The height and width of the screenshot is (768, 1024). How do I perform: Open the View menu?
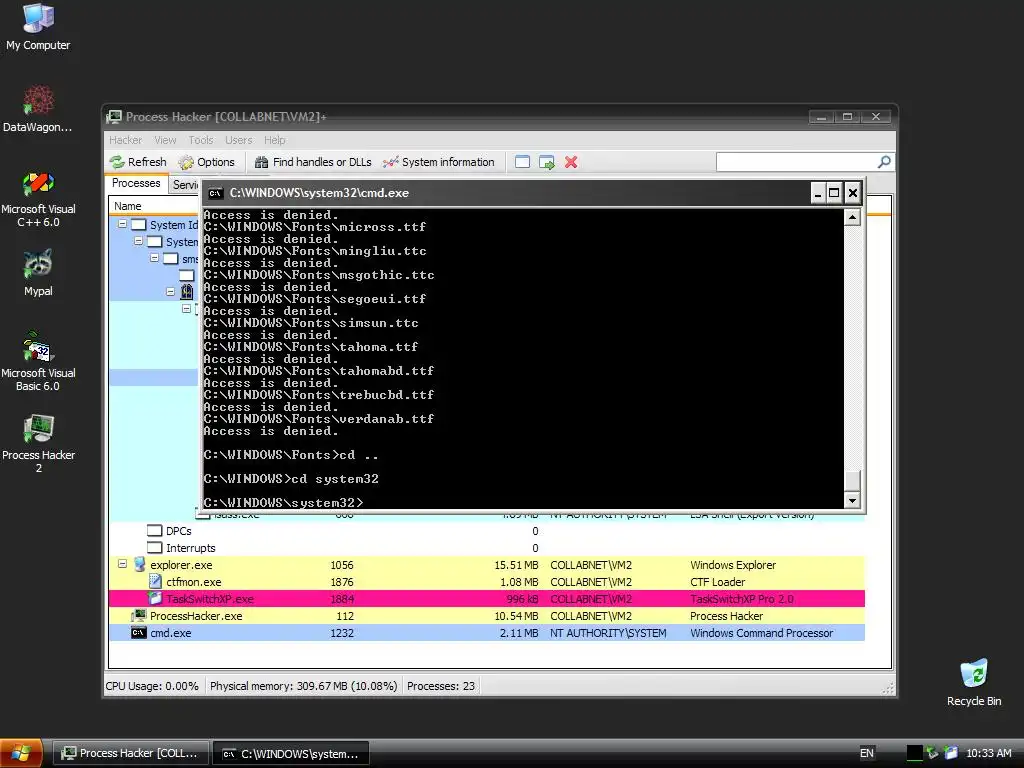point(165,140)
